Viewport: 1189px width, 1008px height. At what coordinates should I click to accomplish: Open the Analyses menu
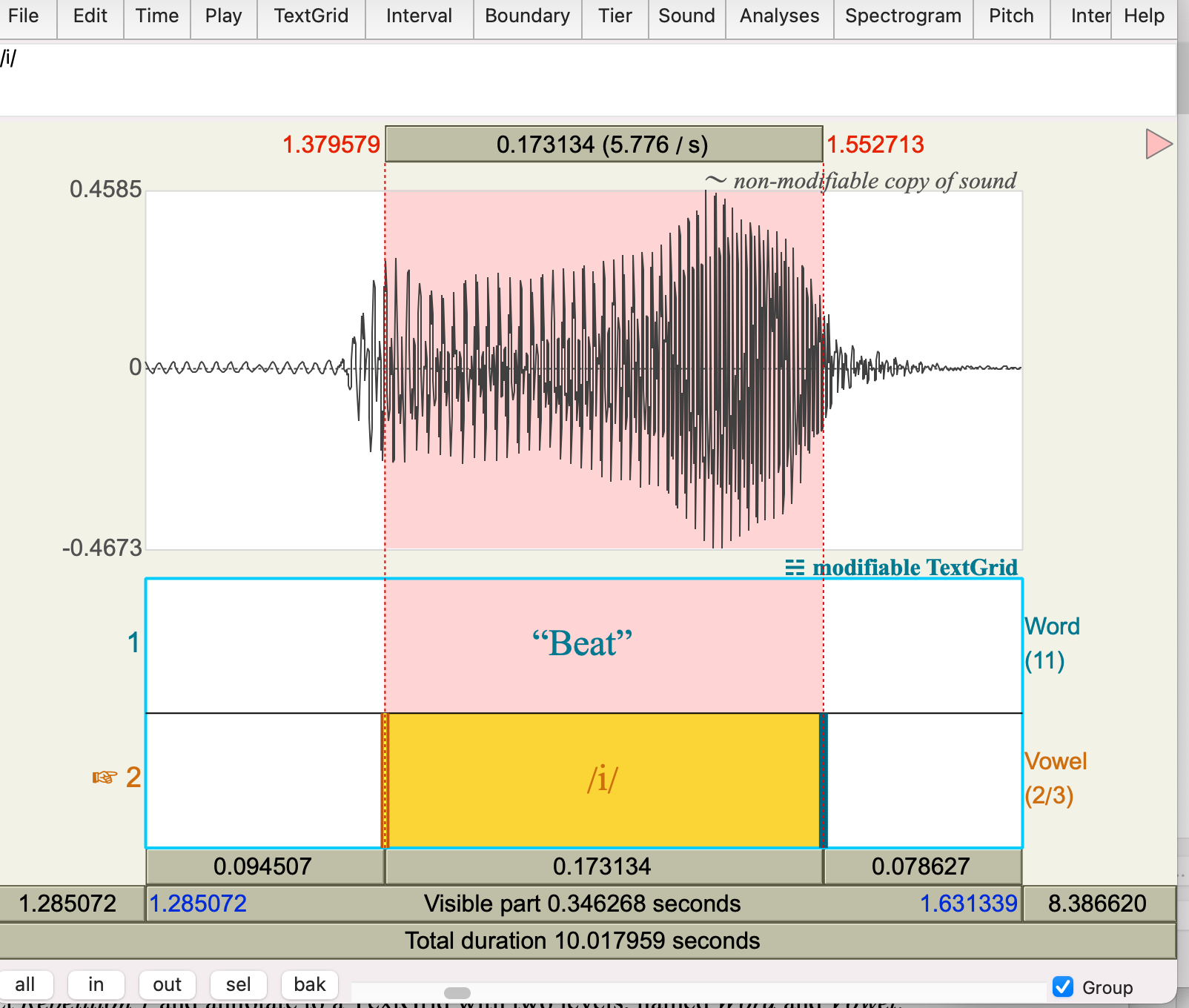(x=780, y=16)
